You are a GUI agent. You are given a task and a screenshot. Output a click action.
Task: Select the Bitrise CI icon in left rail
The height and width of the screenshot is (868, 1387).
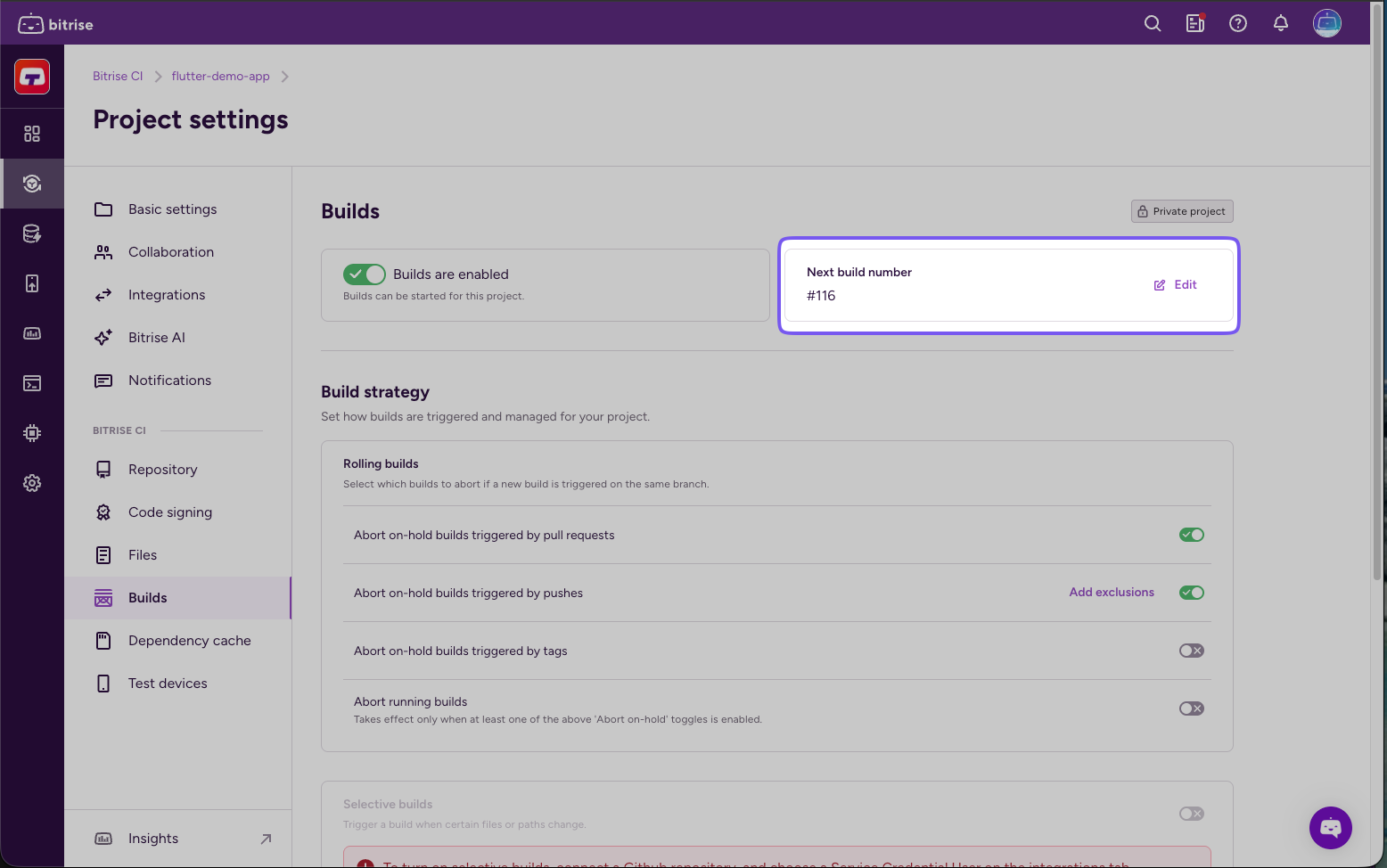click(x=32, y=184)
